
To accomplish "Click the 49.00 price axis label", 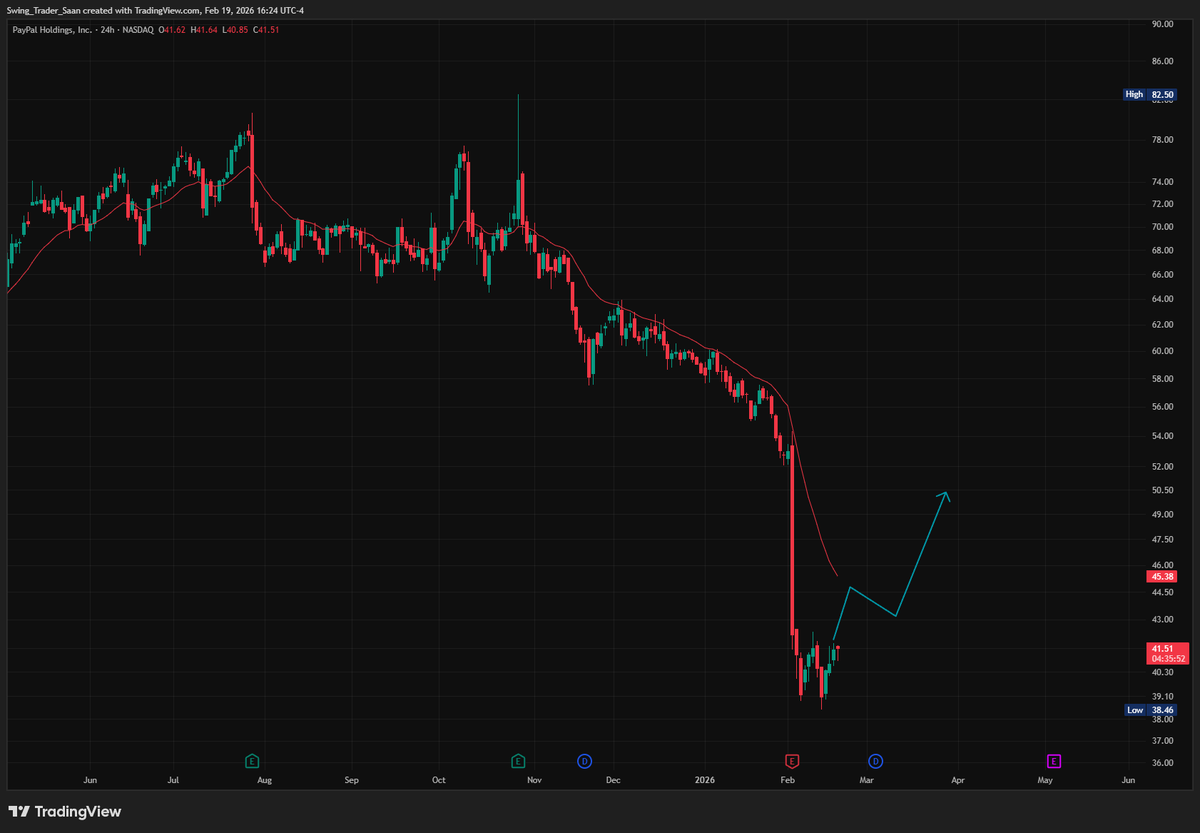I will (1162, 515).
